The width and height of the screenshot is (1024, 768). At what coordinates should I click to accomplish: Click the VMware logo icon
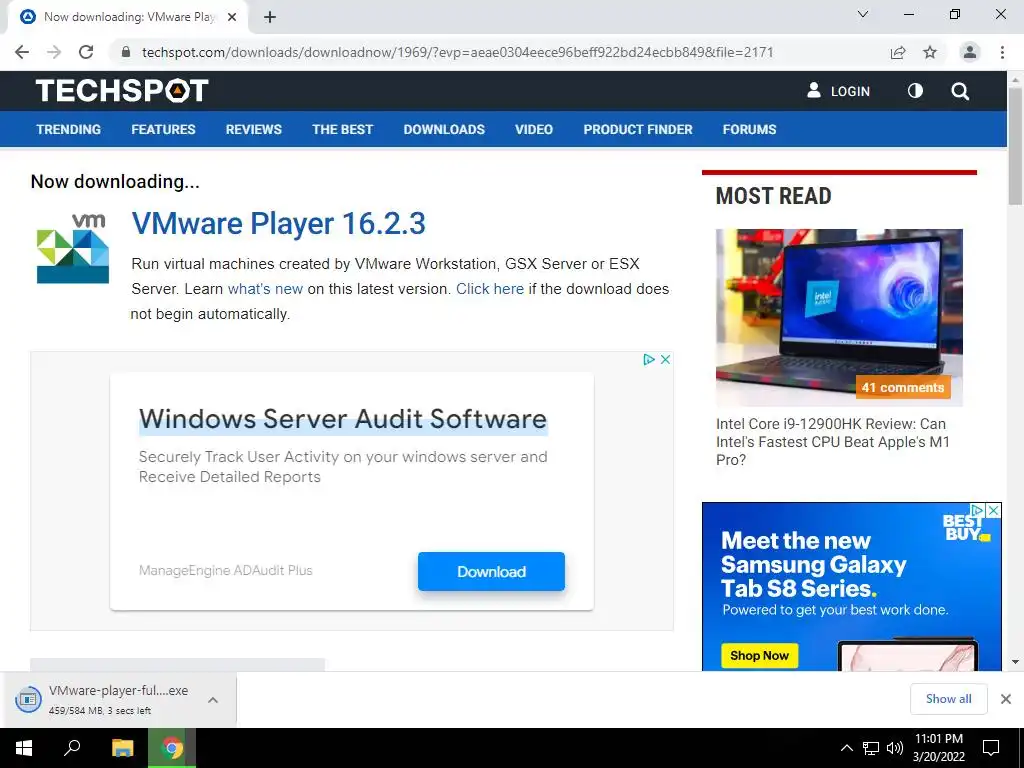72,248
